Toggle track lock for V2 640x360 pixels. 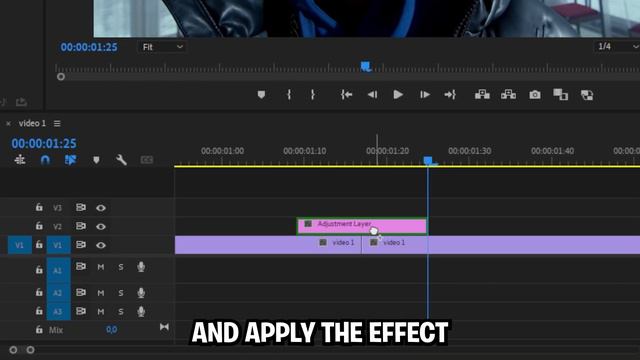pos(39,226)
